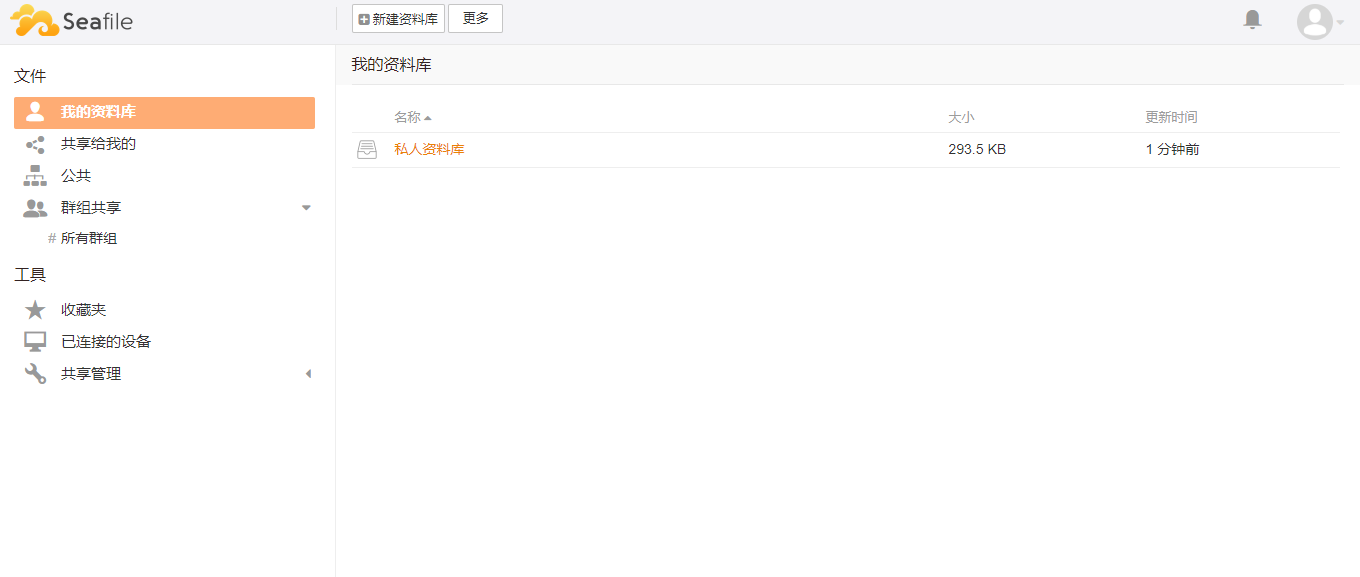
Task: Click the 收藏夹 star icon
Action: [35, 310]
